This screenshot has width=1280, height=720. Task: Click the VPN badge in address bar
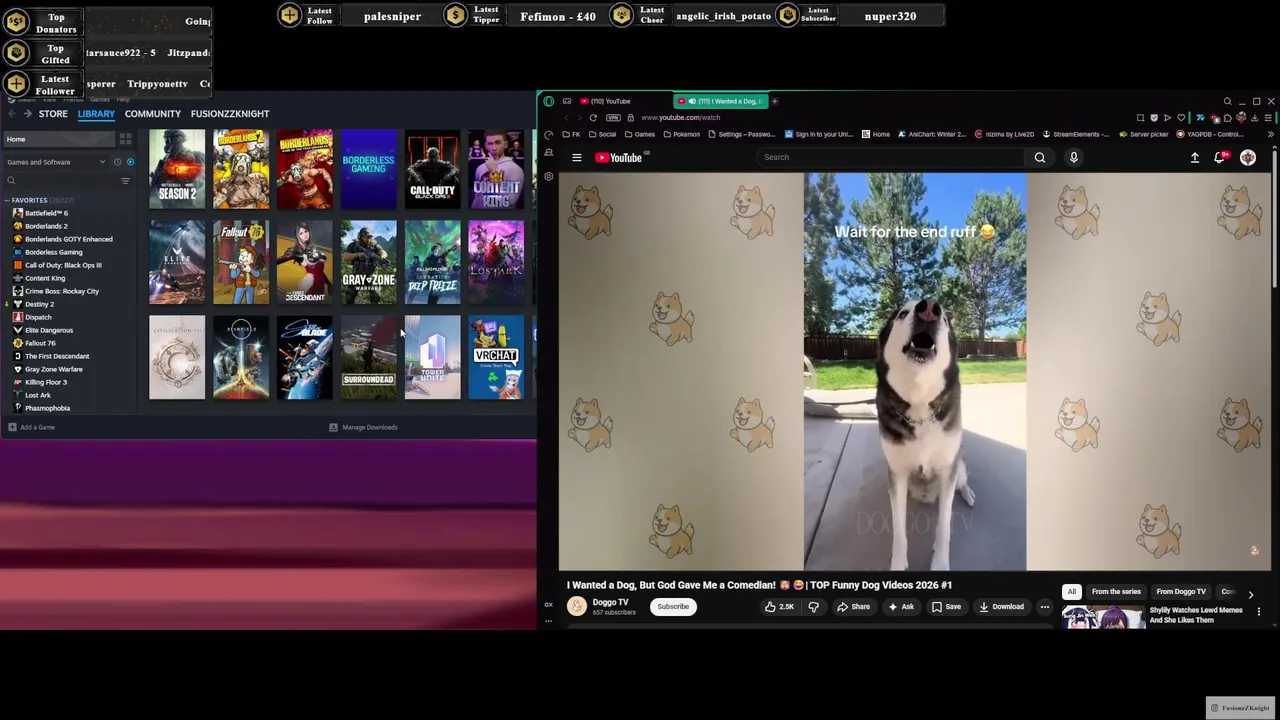click(613, 117)
